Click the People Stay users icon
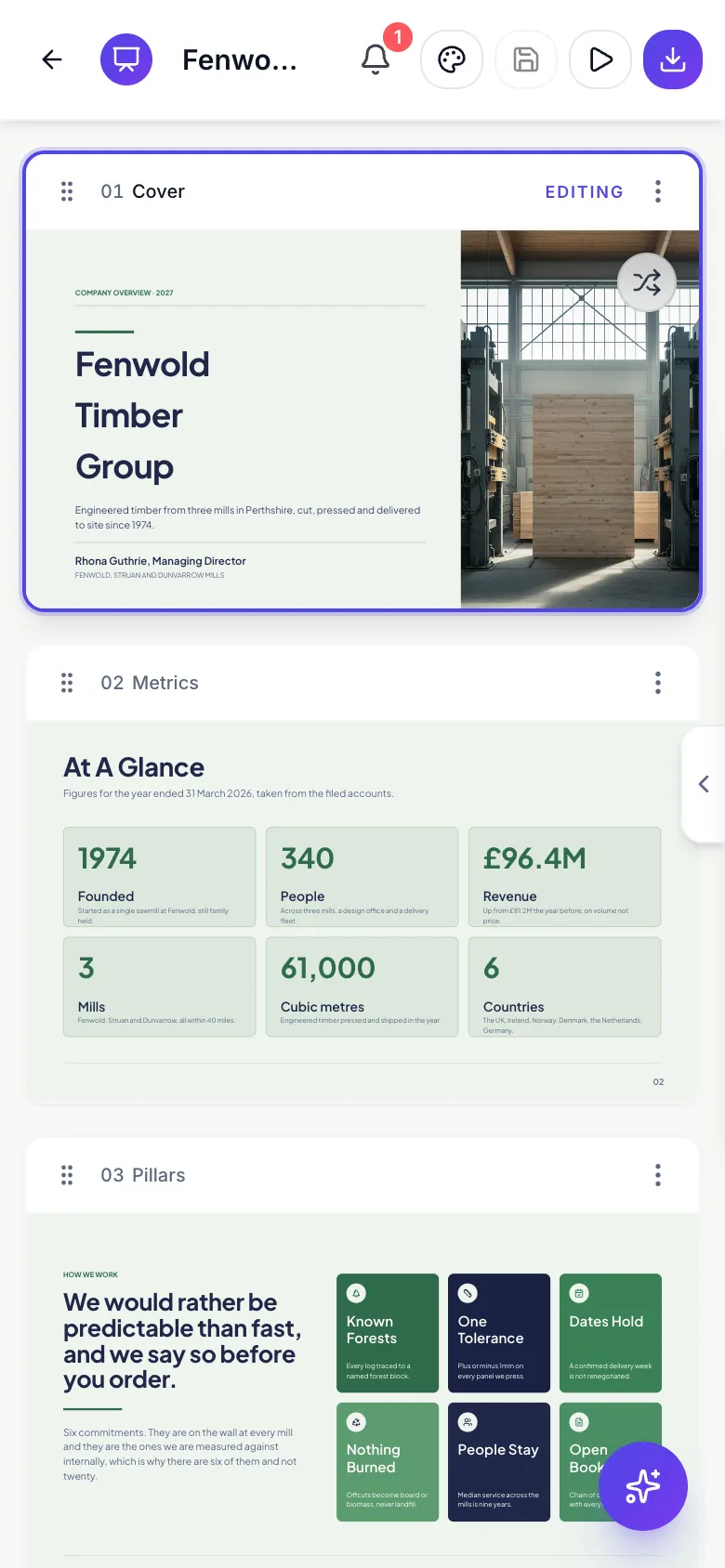The height and width of the screenshot is (1568, 725). click(x=468, y=1422)
